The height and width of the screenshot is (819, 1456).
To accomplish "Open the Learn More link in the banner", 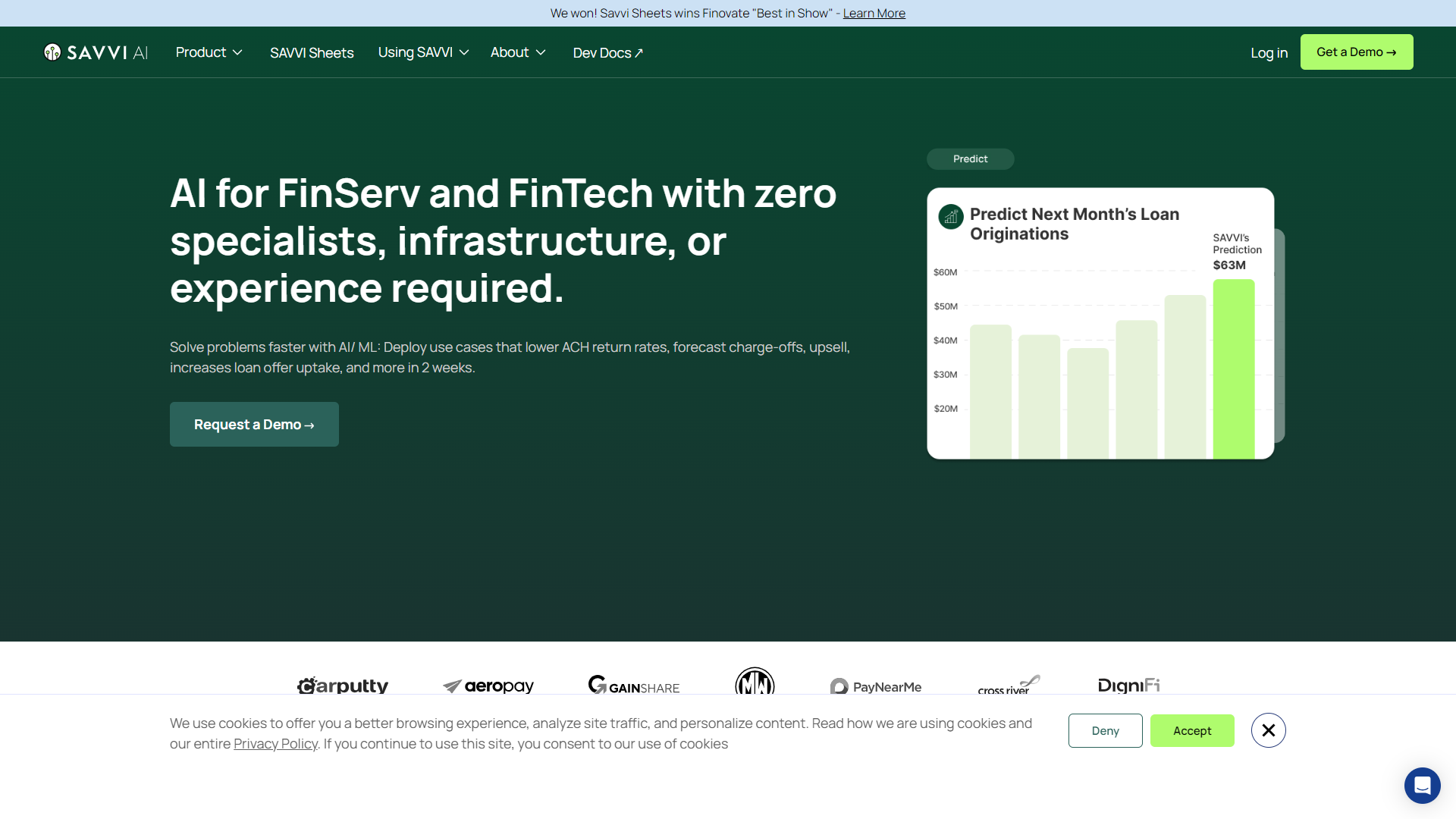I will pyautogui.click(x=874, y=13).
